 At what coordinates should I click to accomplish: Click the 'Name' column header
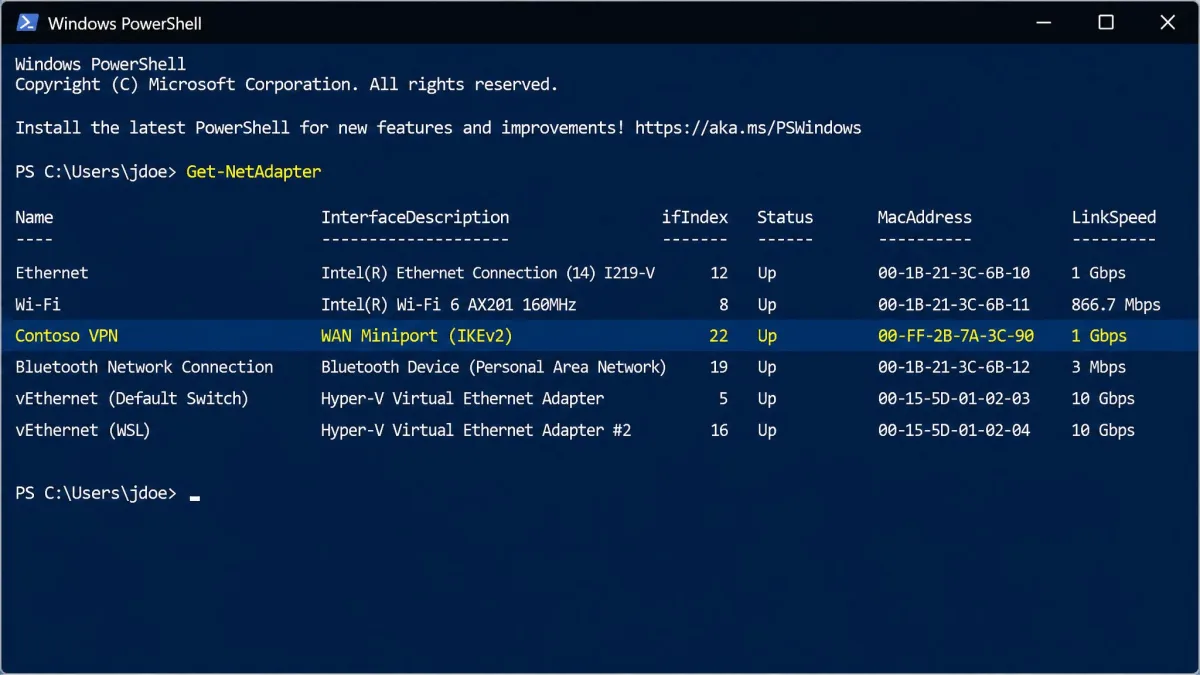35,217
